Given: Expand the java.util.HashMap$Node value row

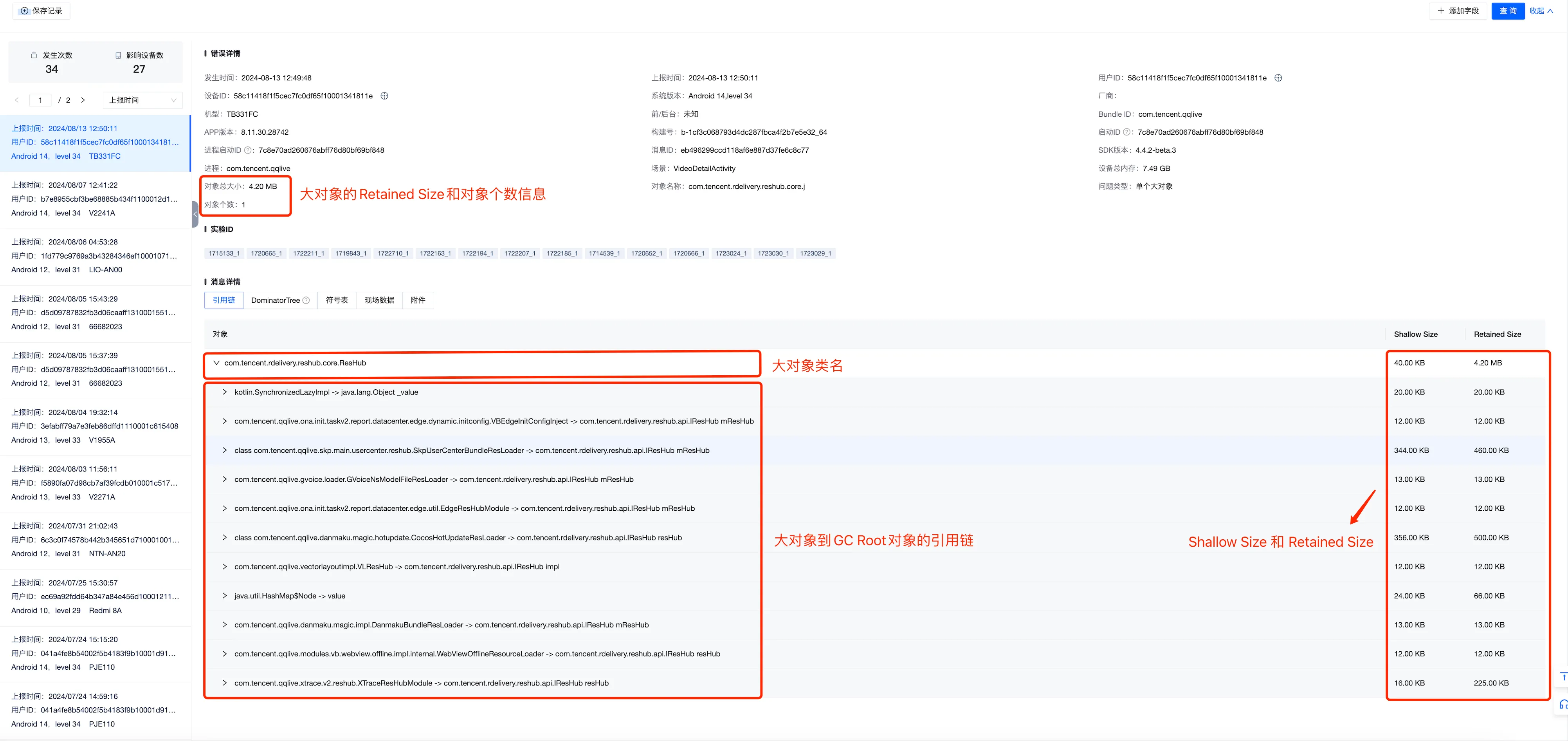Looking at the screenshot, I should coord(225,595).
